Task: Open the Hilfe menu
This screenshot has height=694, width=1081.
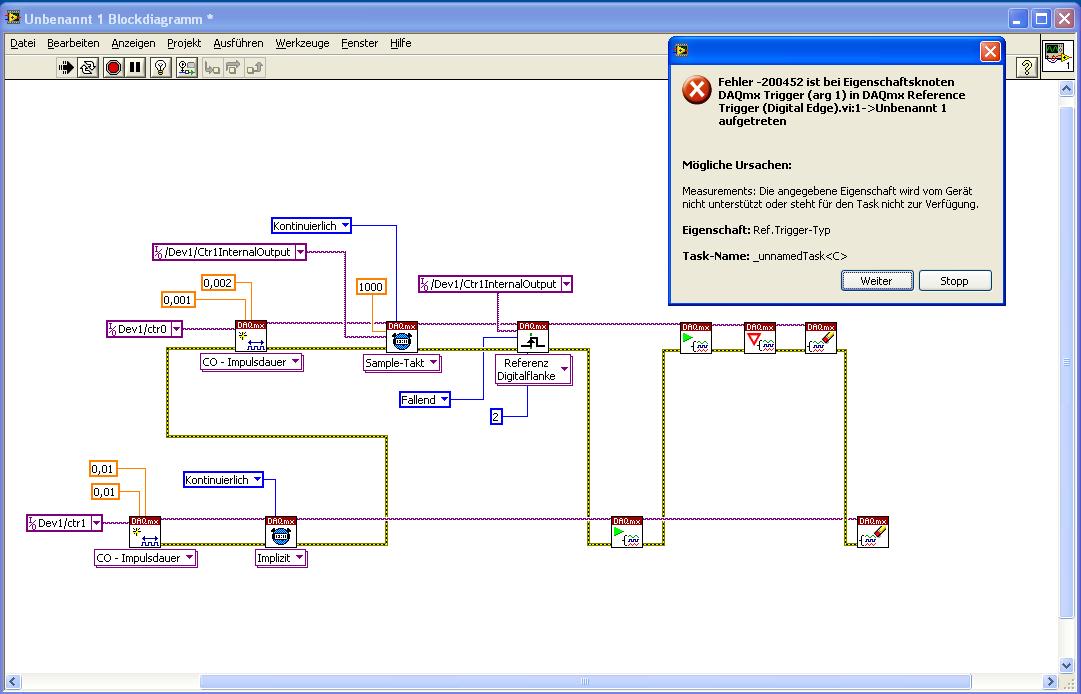Action: tap(401, 43)
